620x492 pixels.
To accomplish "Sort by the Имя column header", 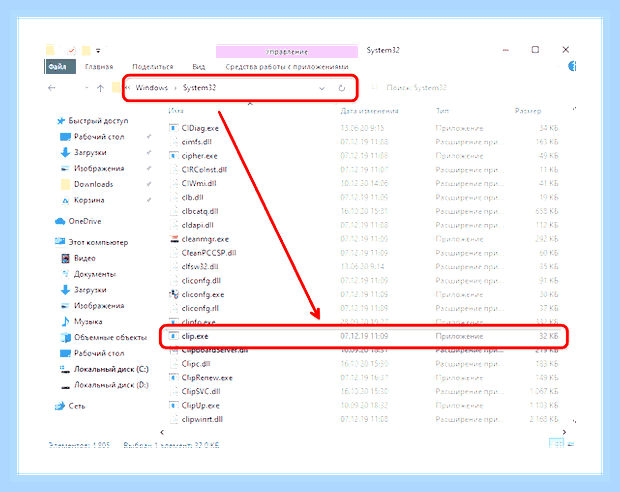I will coord(176,111).
